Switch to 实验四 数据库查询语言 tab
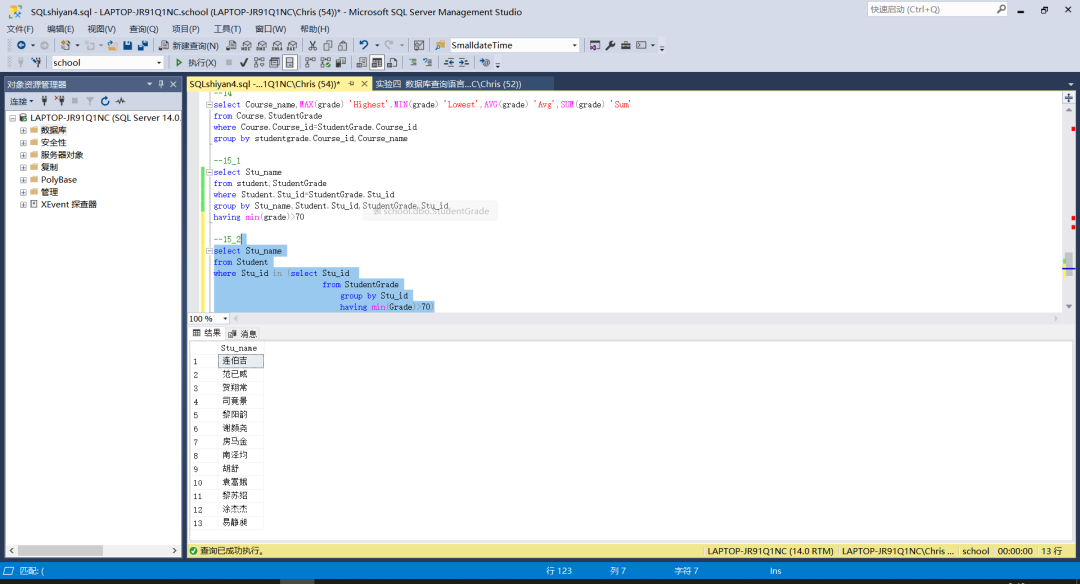Viewport: 1080px width, 584px height. pos(448,84)
